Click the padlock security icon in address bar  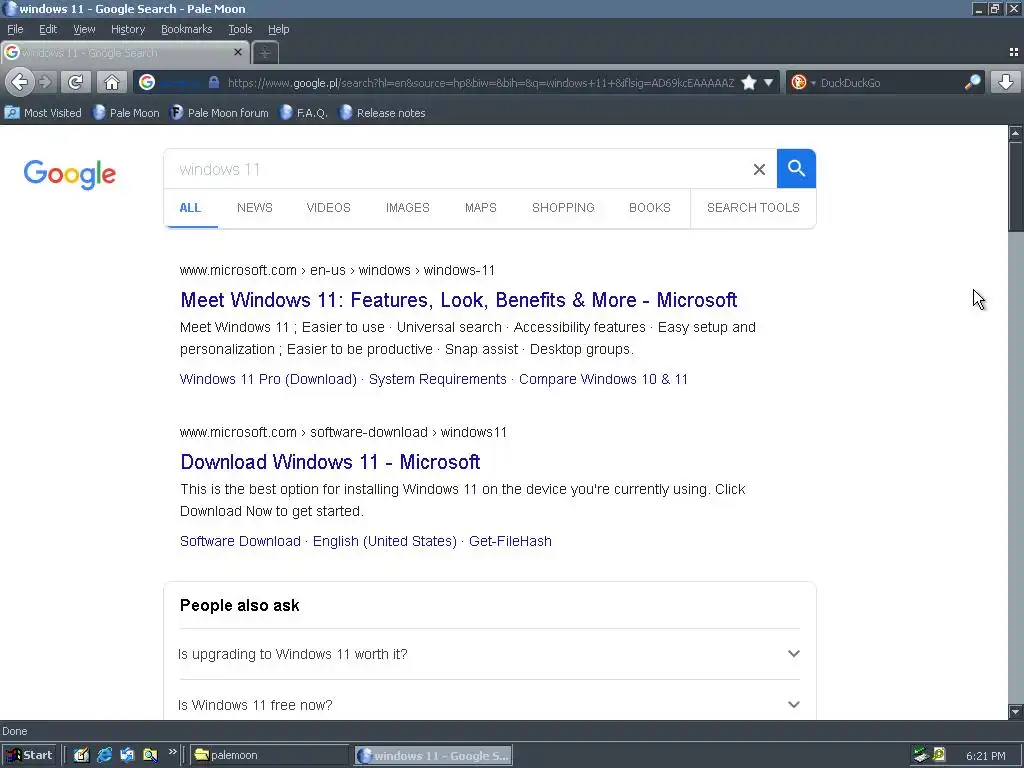(214, 82)
